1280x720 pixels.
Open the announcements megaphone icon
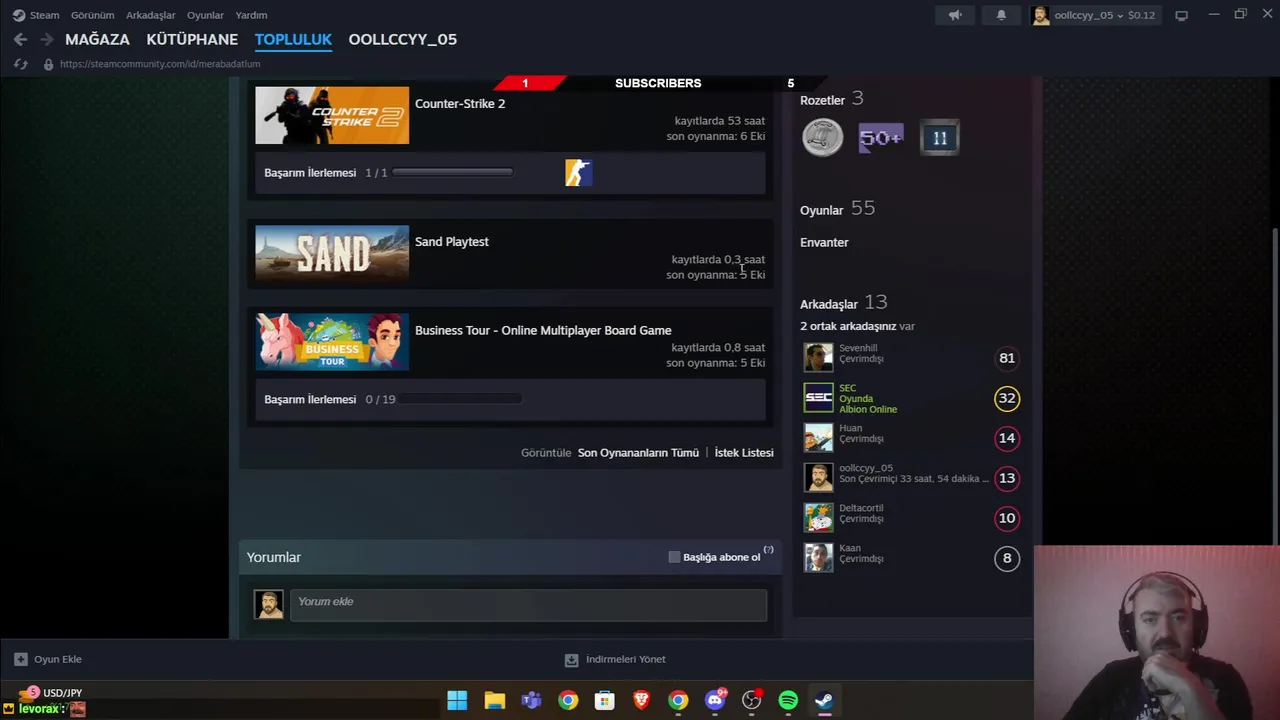(955, 15)
